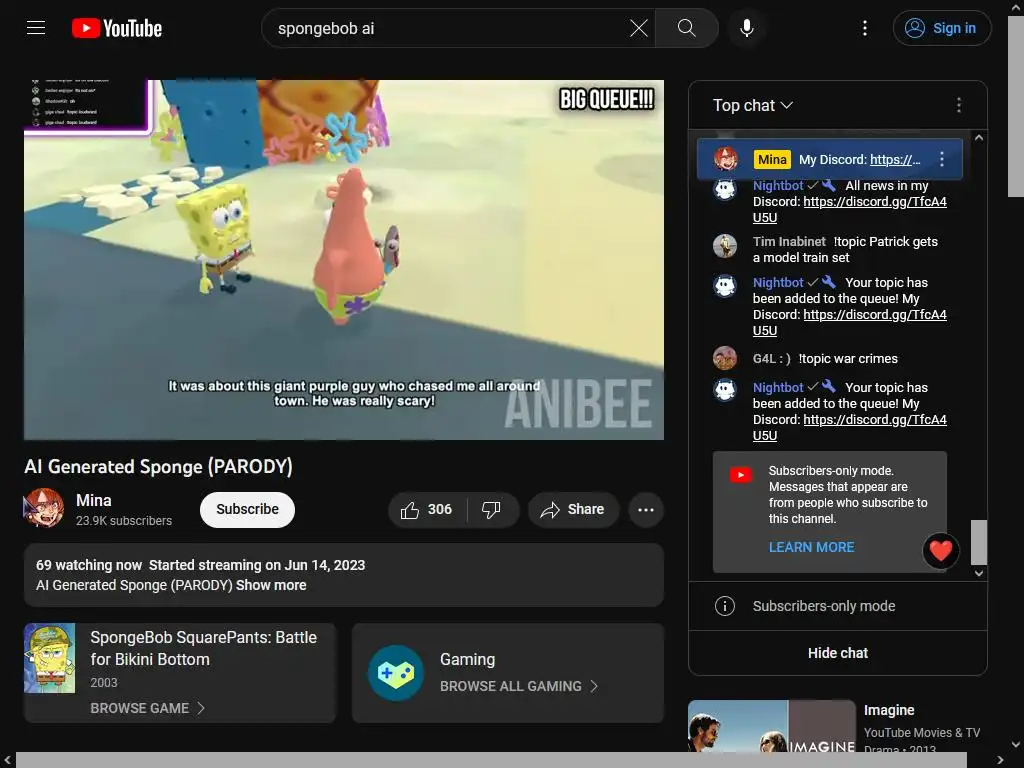Open the Imagine movie thumbnail

772,726
